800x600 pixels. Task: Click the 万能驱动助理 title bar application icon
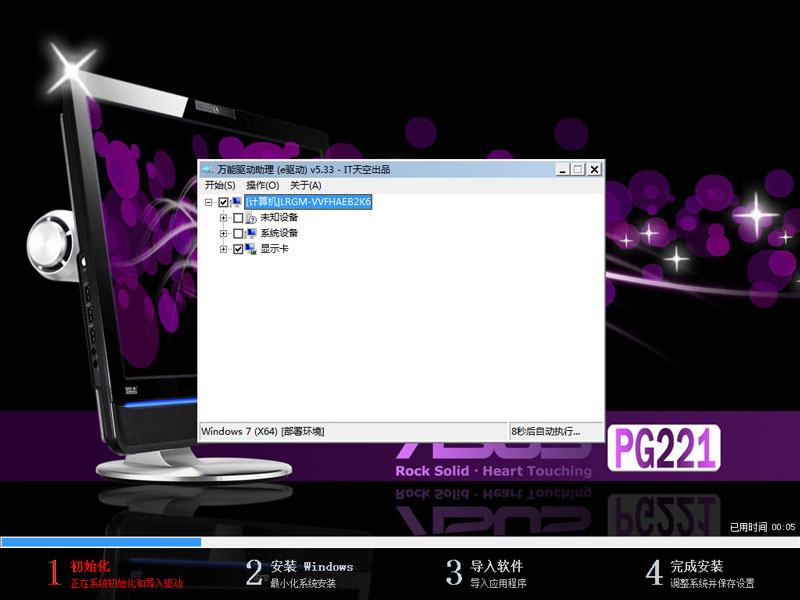point(207,169)
